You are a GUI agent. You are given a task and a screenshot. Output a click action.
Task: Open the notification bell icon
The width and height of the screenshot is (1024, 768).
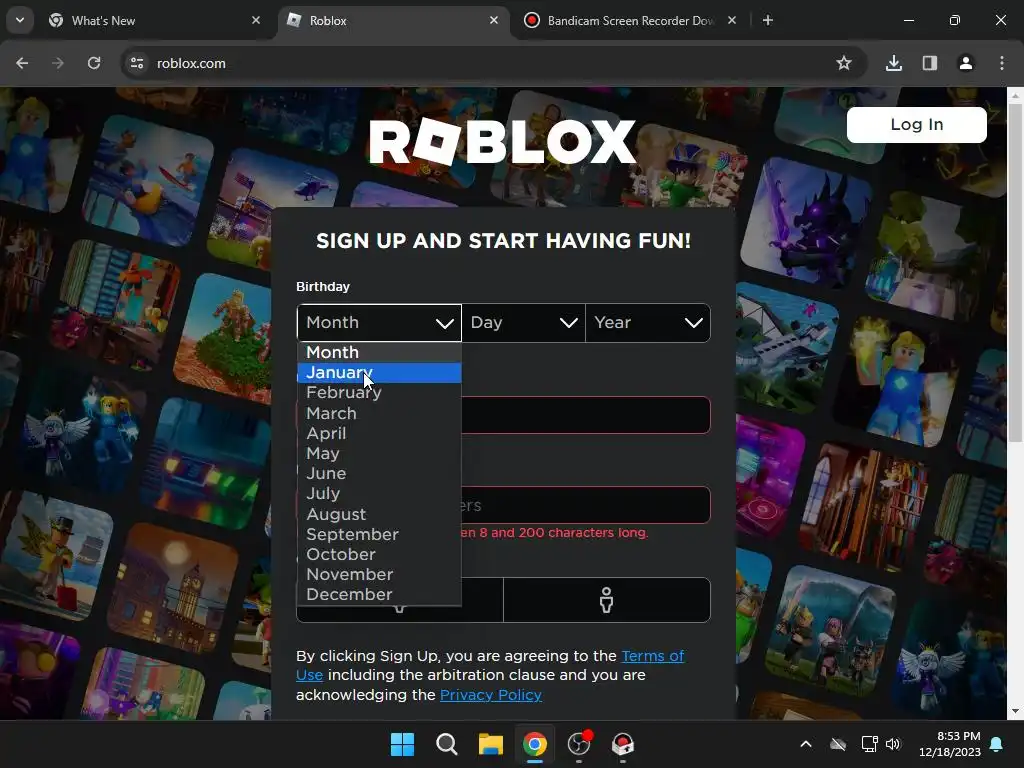pyautogui.click(x=997, y=744)
